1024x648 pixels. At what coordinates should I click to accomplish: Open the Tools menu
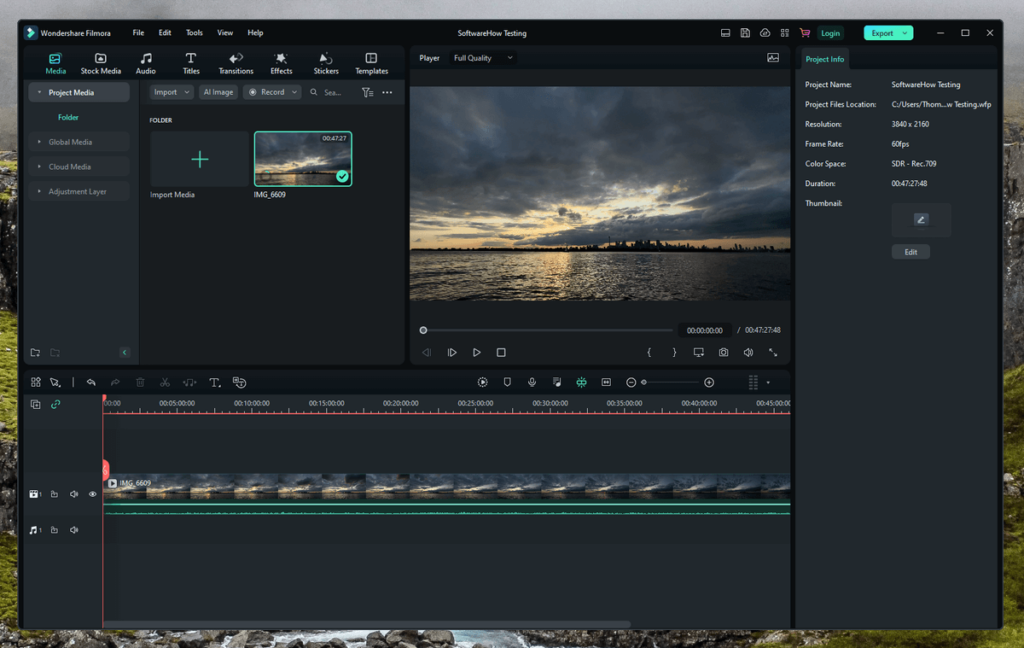click(x=194, y=33)
